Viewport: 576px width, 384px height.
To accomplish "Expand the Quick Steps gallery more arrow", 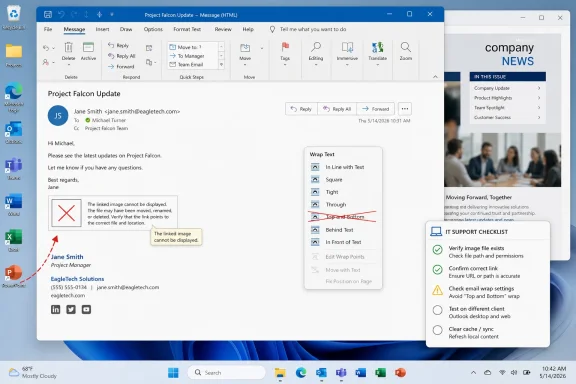I will tap(222, 65).
